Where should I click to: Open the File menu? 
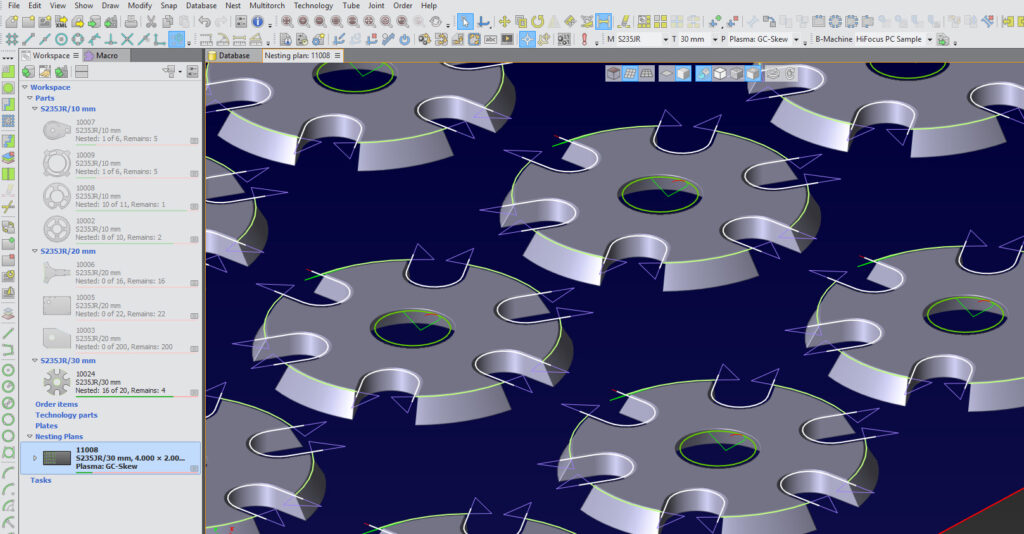coord(14,5)
